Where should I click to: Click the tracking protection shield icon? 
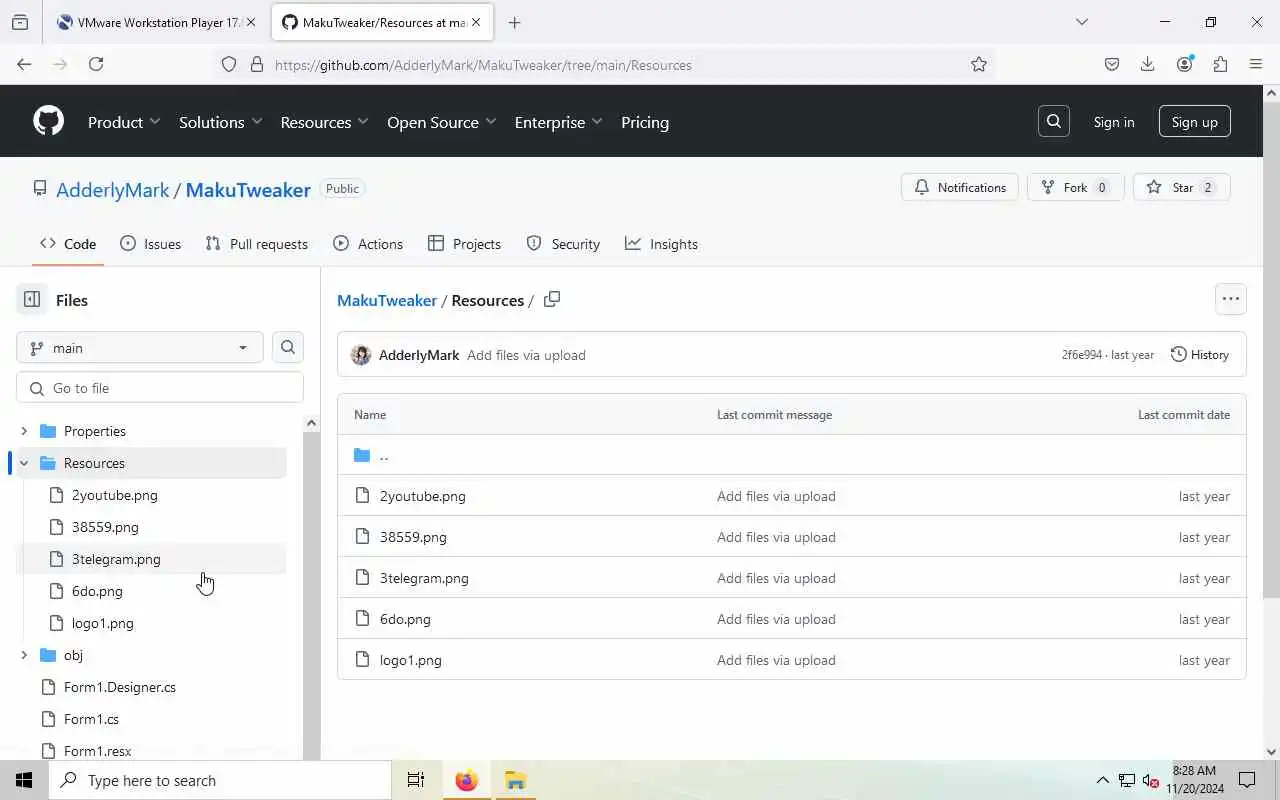229,64
